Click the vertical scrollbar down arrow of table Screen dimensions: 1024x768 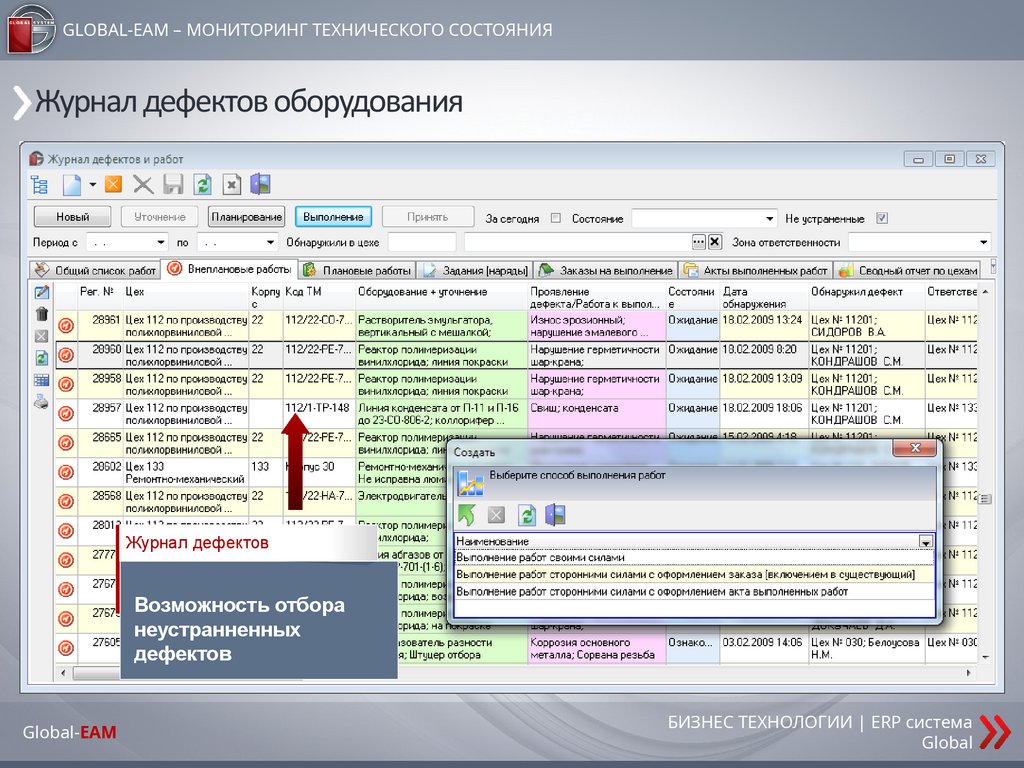click(985, 658)
